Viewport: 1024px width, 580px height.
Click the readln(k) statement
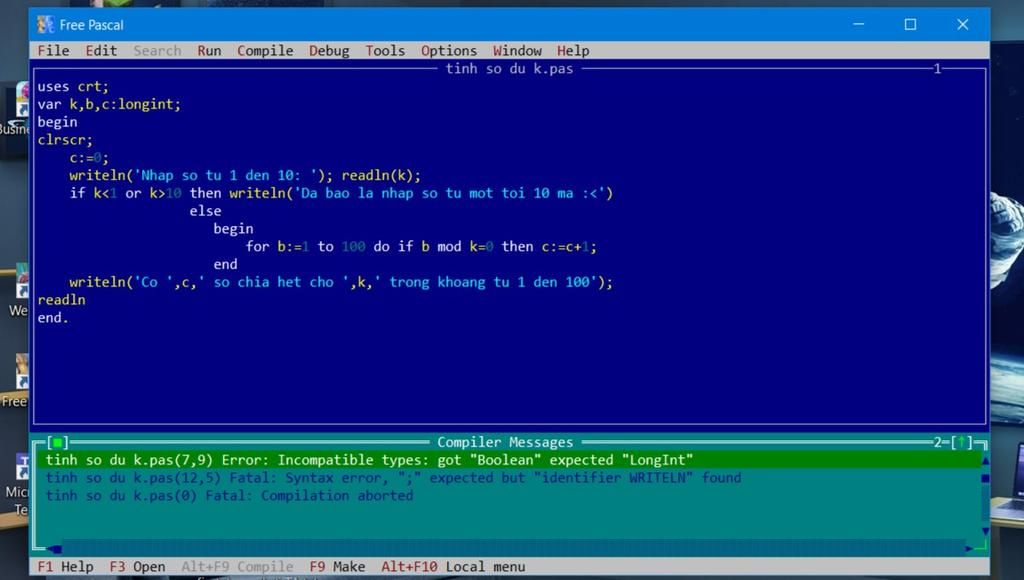coord(381,176)
